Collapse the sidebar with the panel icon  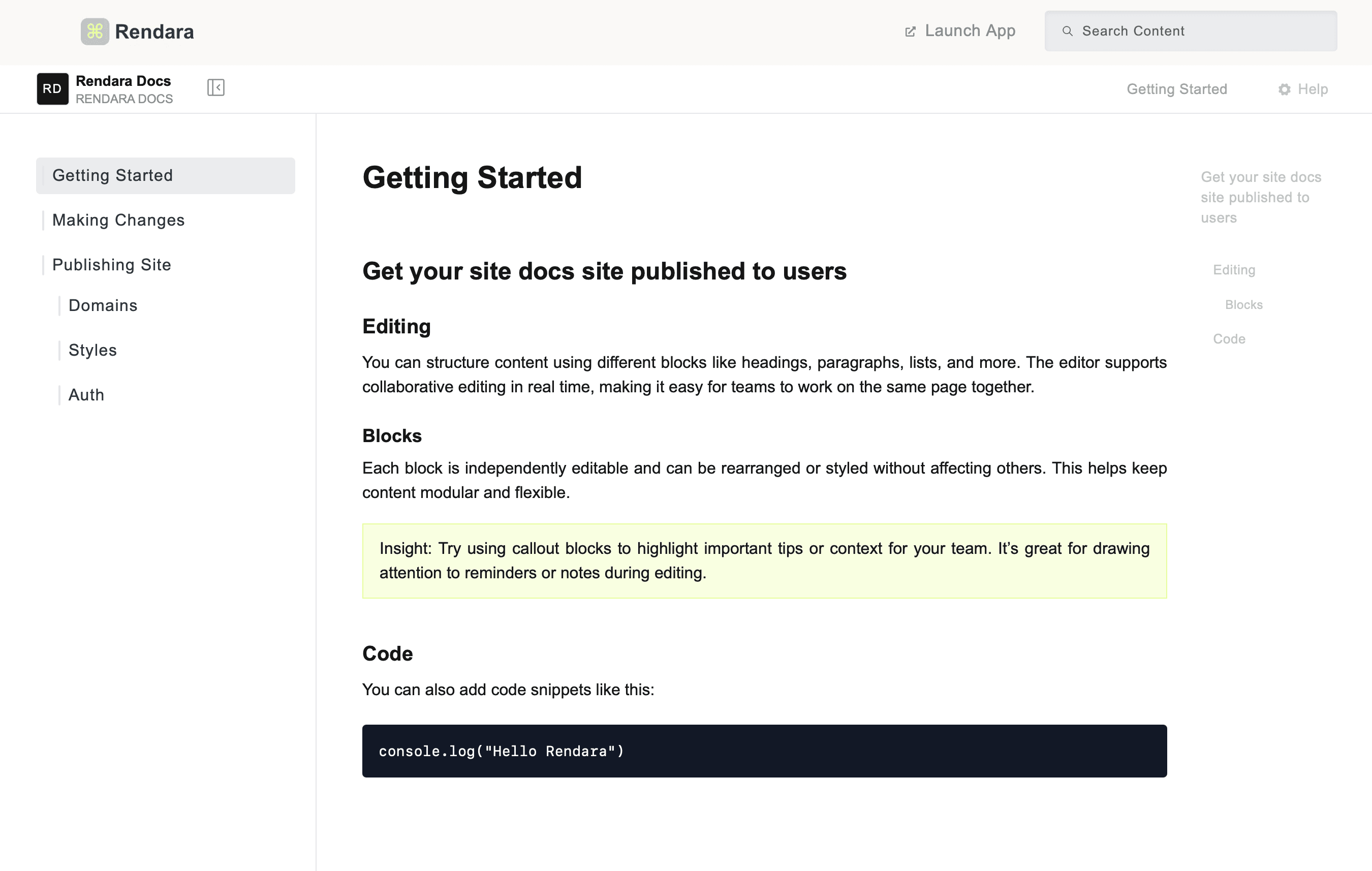[x=215, y=88]
